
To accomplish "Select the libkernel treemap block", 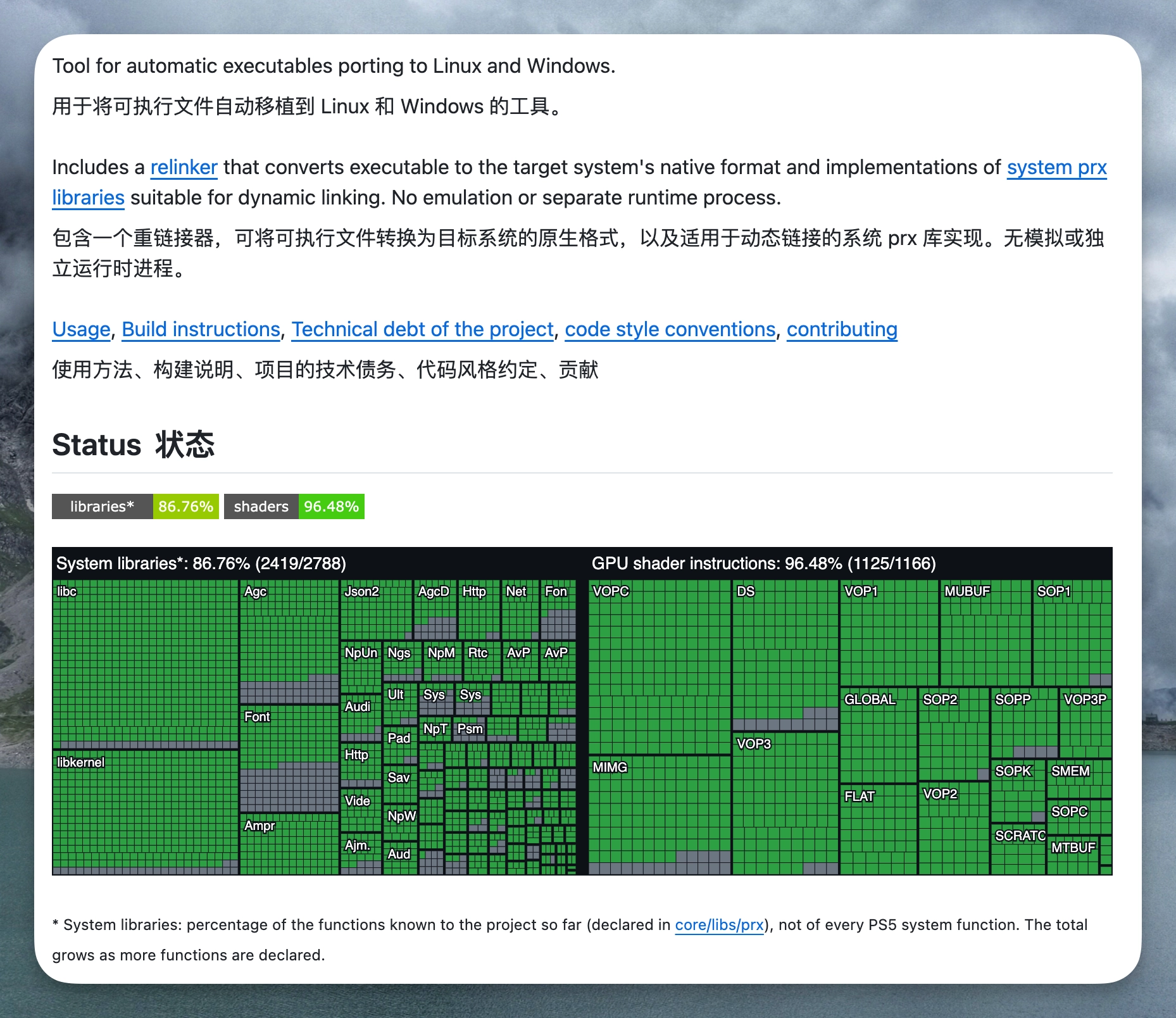I will pos(145,813).
